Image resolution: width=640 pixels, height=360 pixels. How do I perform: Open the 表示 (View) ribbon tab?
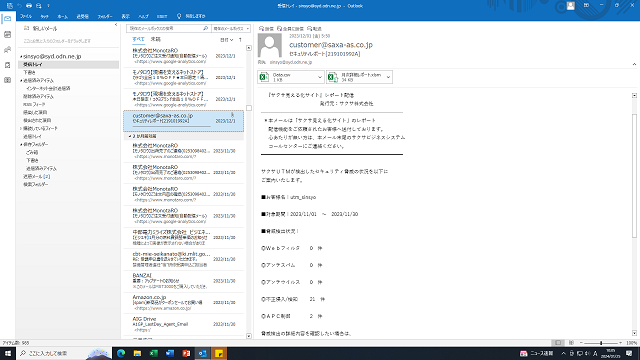tap(125, 16)
